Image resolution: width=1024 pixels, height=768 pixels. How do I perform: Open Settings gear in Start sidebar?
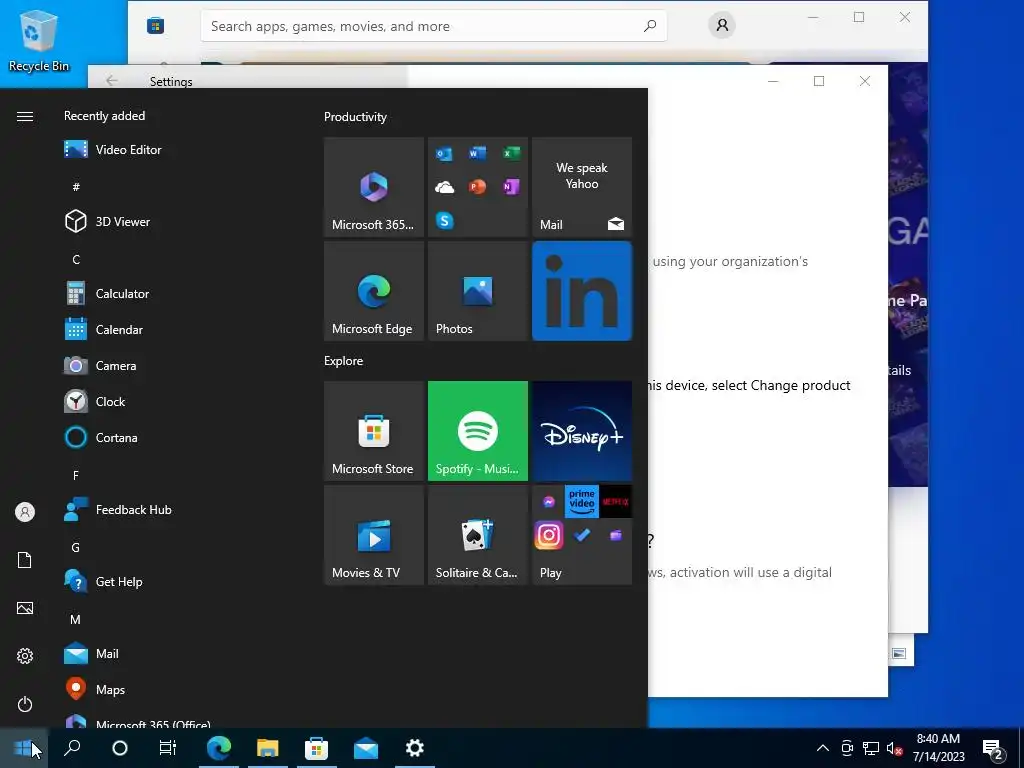25,656
